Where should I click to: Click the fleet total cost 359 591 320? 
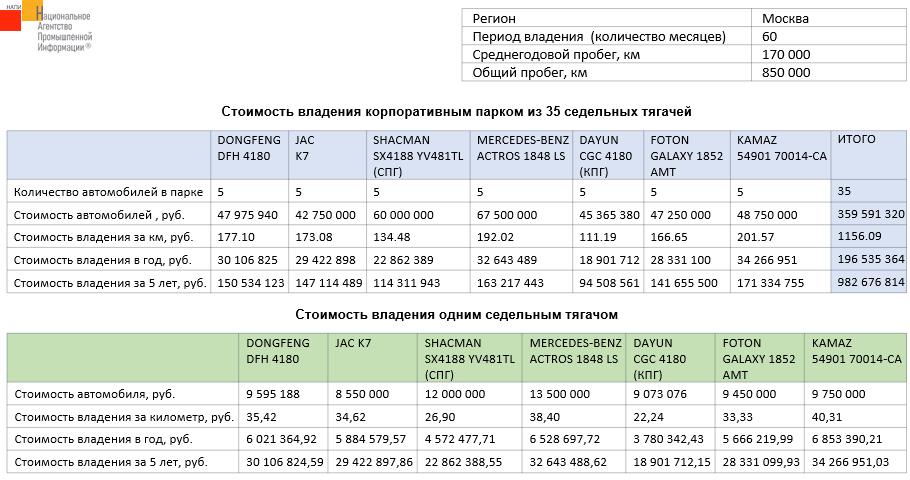[868, 214]
